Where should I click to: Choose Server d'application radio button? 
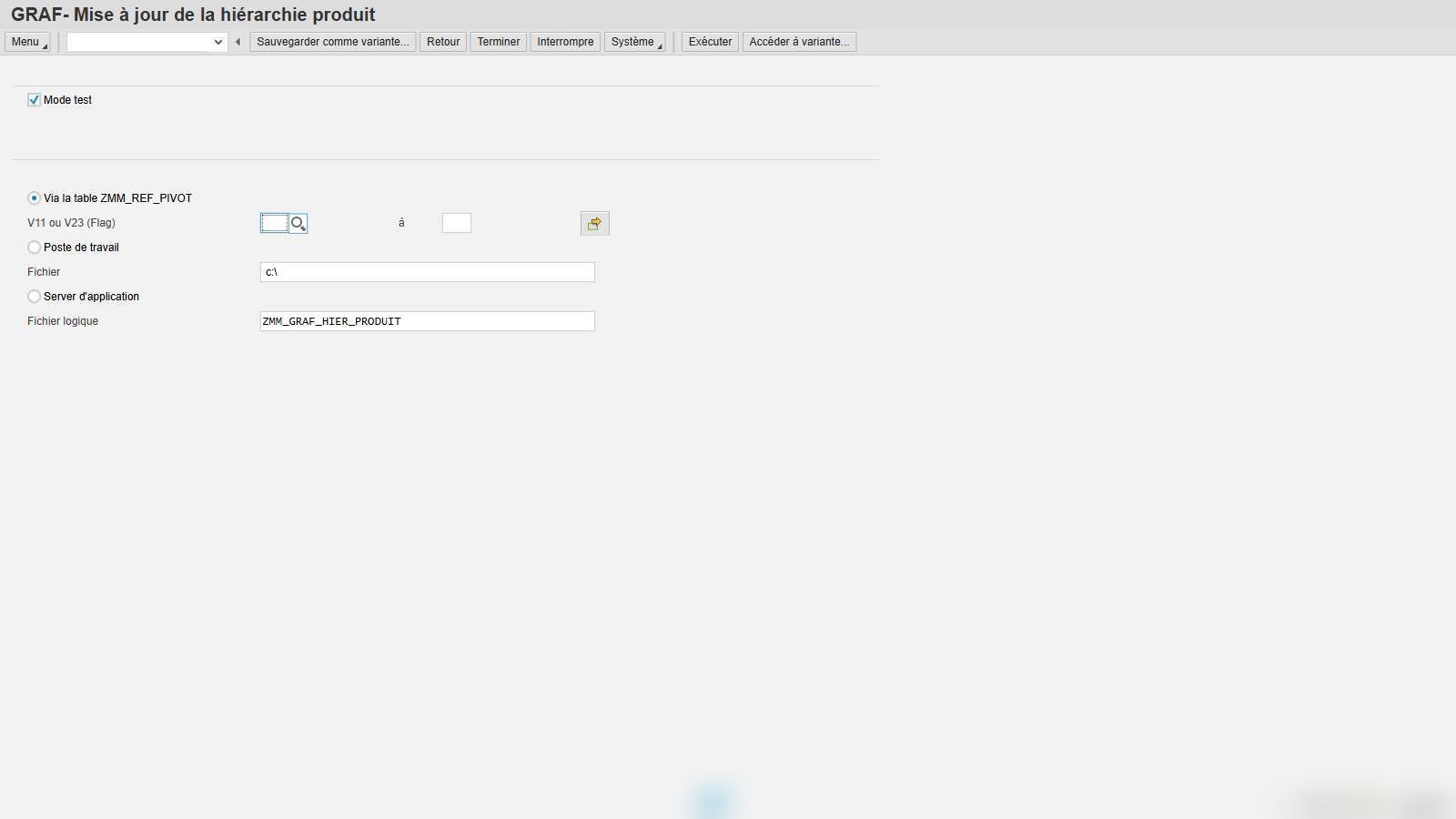pos(35,297)
